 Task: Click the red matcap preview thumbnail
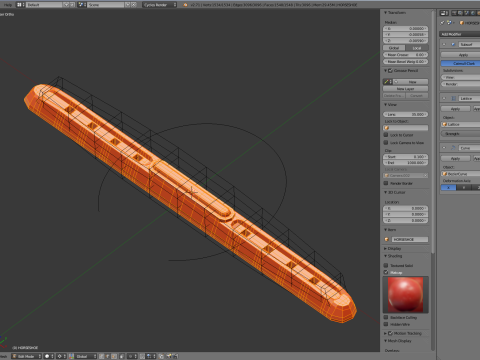406,295
